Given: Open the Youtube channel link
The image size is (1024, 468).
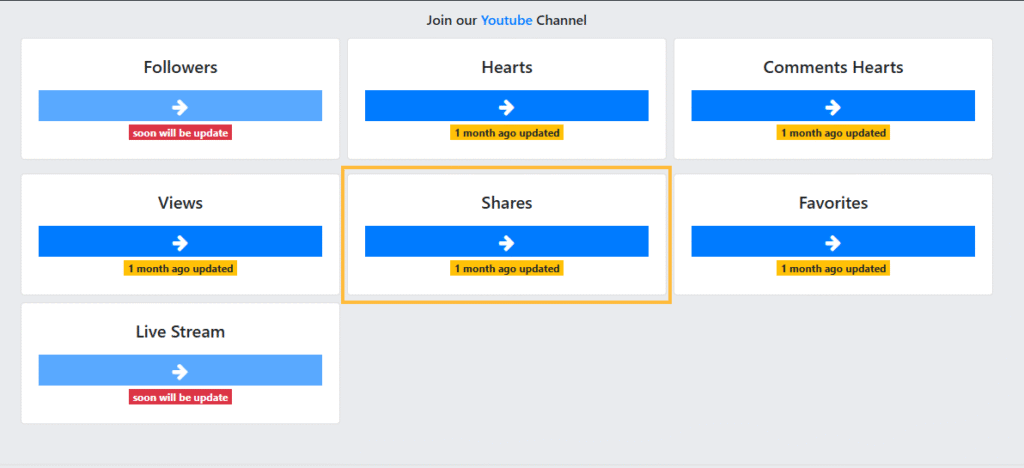Looking at the screenshot, I should click(506, 20).
